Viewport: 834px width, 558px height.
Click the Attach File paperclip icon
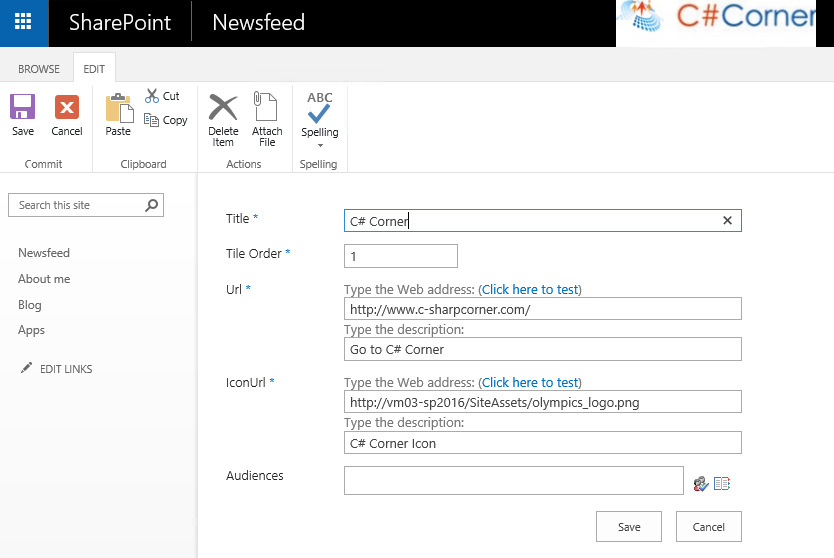pyautogui.click(x=266, y=108)
